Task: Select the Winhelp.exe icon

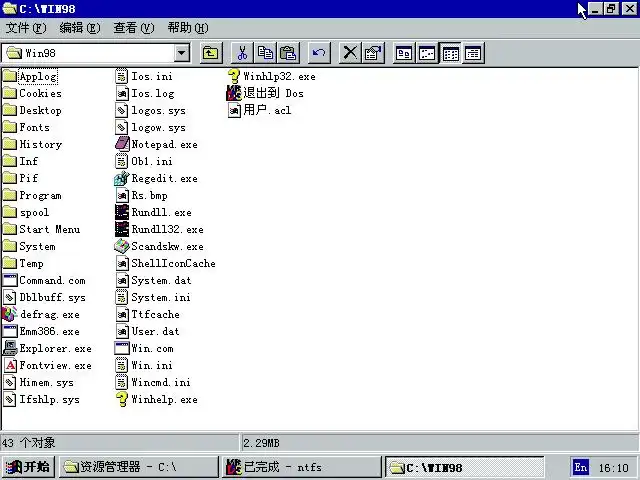Action: 122,400
